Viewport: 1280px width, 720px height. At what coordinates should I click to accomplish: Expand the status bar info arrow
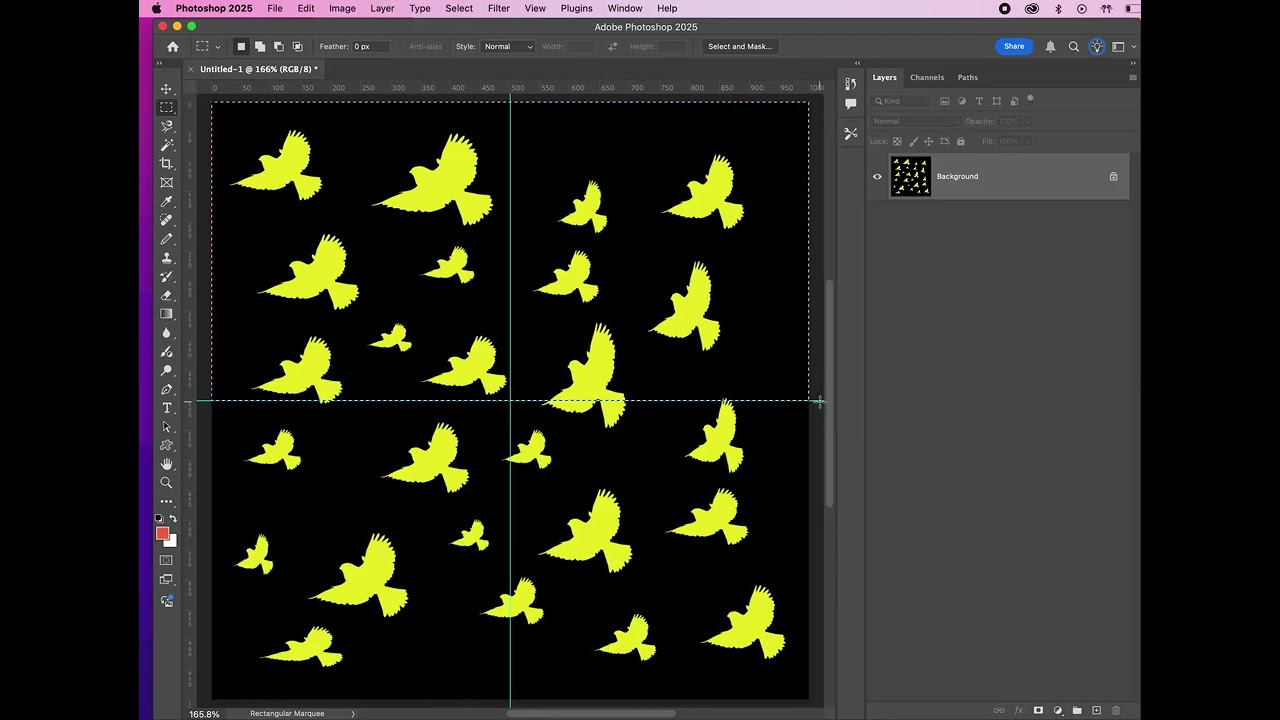coord(352,714)
